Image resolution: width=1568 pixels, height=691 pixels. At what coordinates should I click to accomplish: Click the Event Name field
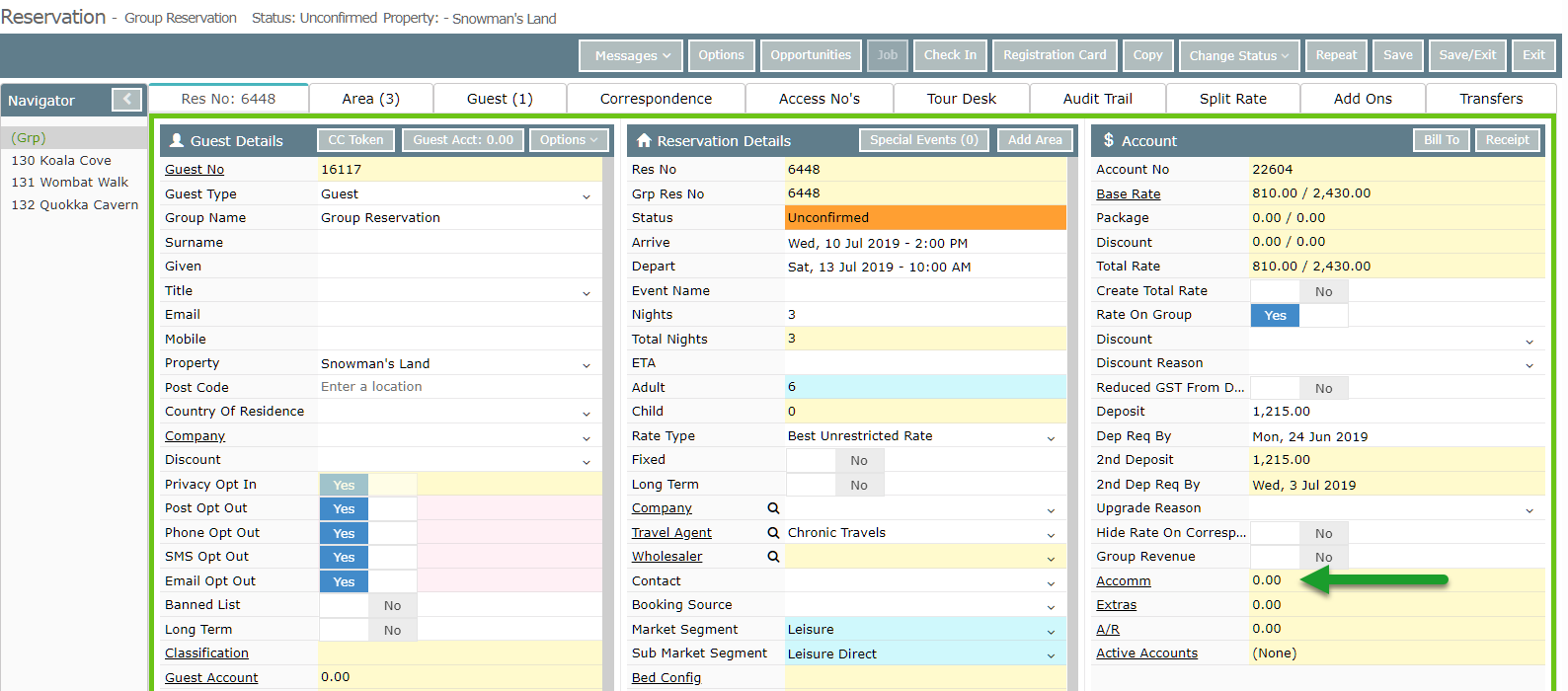pos(926,291)
